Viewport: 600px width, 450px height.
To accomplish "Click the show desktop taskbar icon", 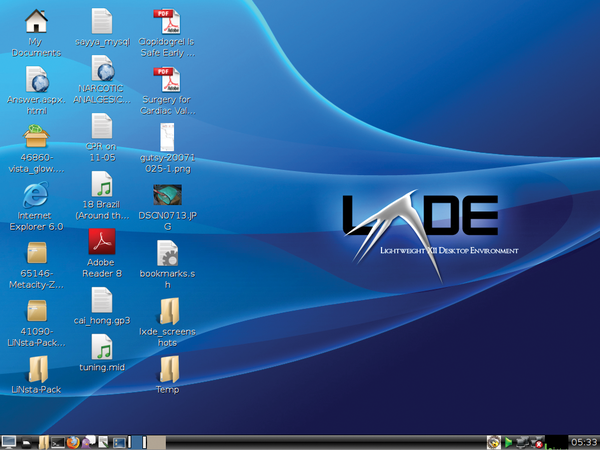I will click(x=26, y=443).
